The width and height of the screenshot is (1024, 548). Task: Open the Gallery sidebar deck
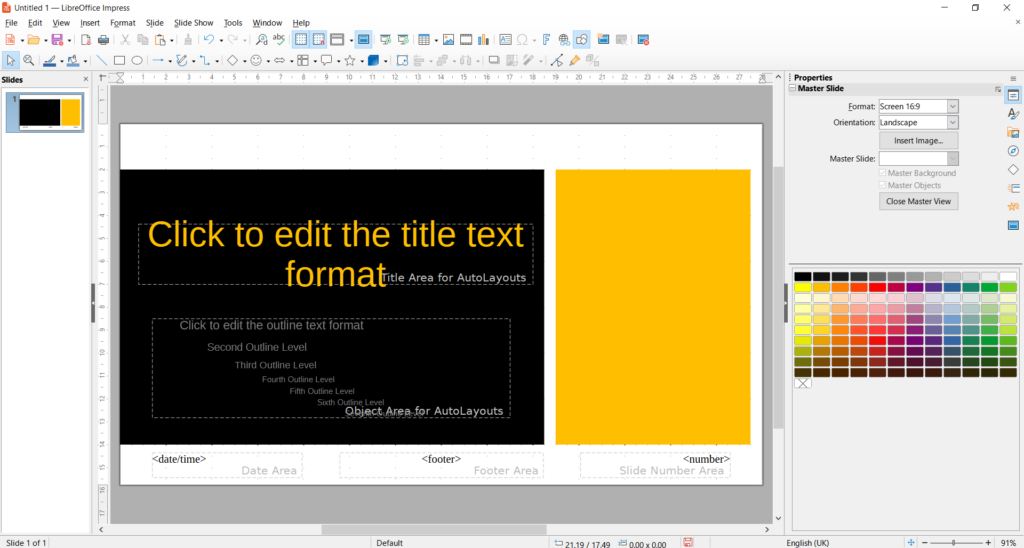1013,133
